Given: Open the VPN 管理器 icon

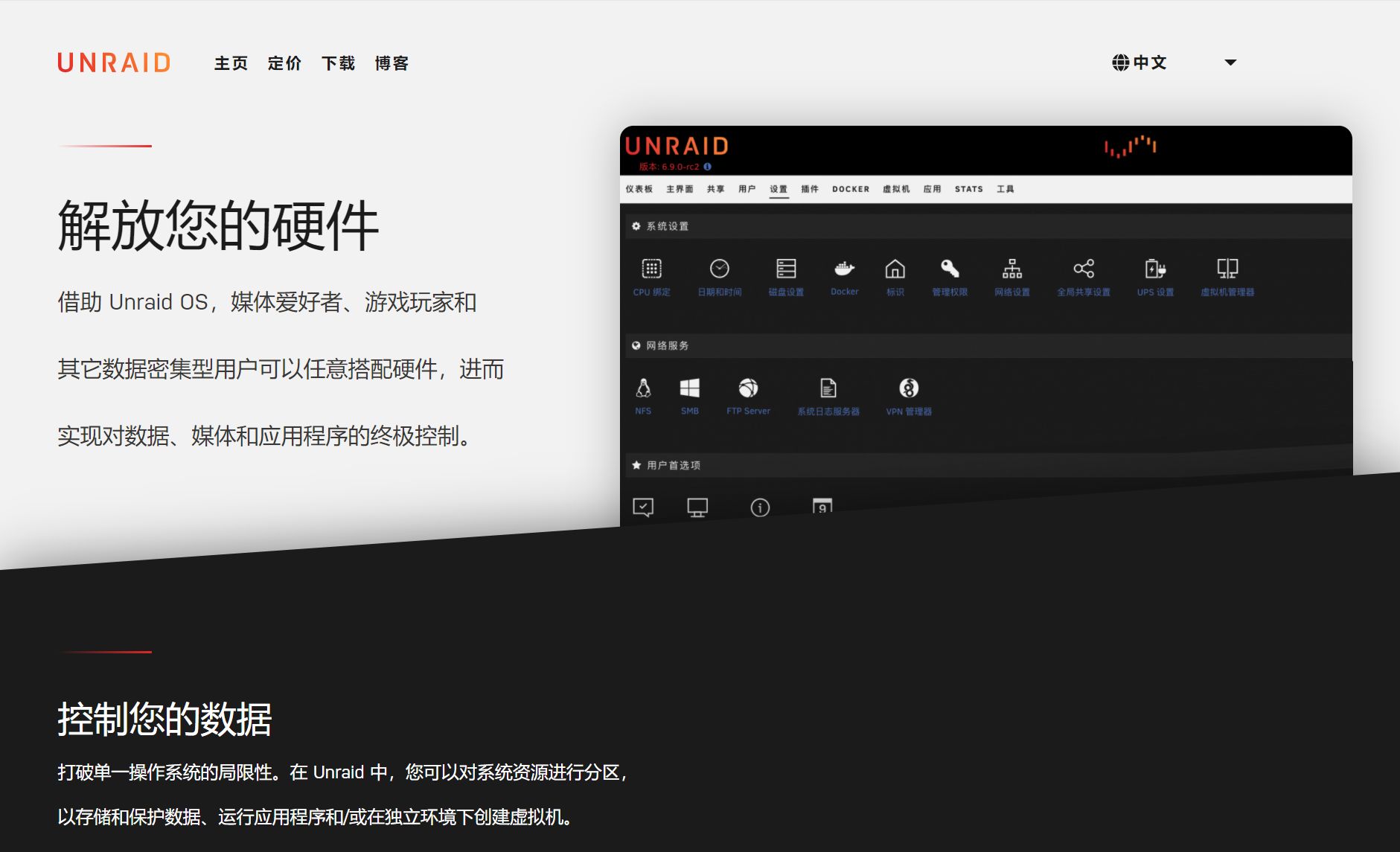Looking at the screenshot, I should point(909,388).
